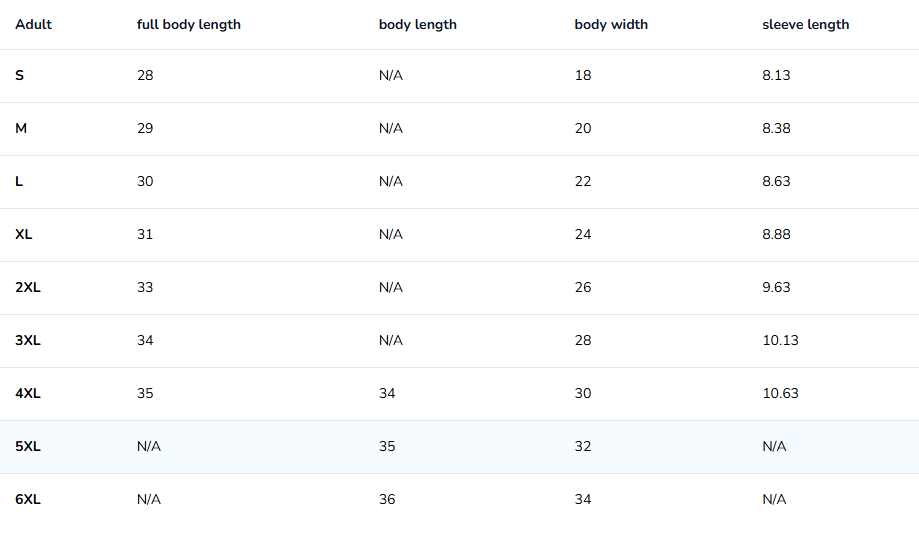Click body width value 26
The image size is (919, 542).
pyautogui.click(x=583, y=288)
